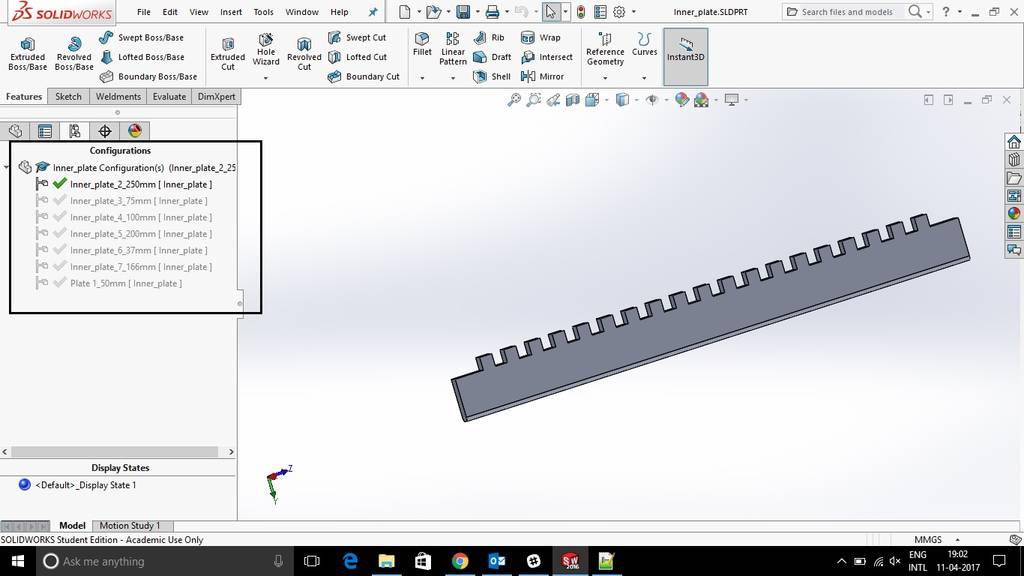1024x576 pixels.
Task: Open Chrome from the Windows taskbar
Action: click(460, 561)
